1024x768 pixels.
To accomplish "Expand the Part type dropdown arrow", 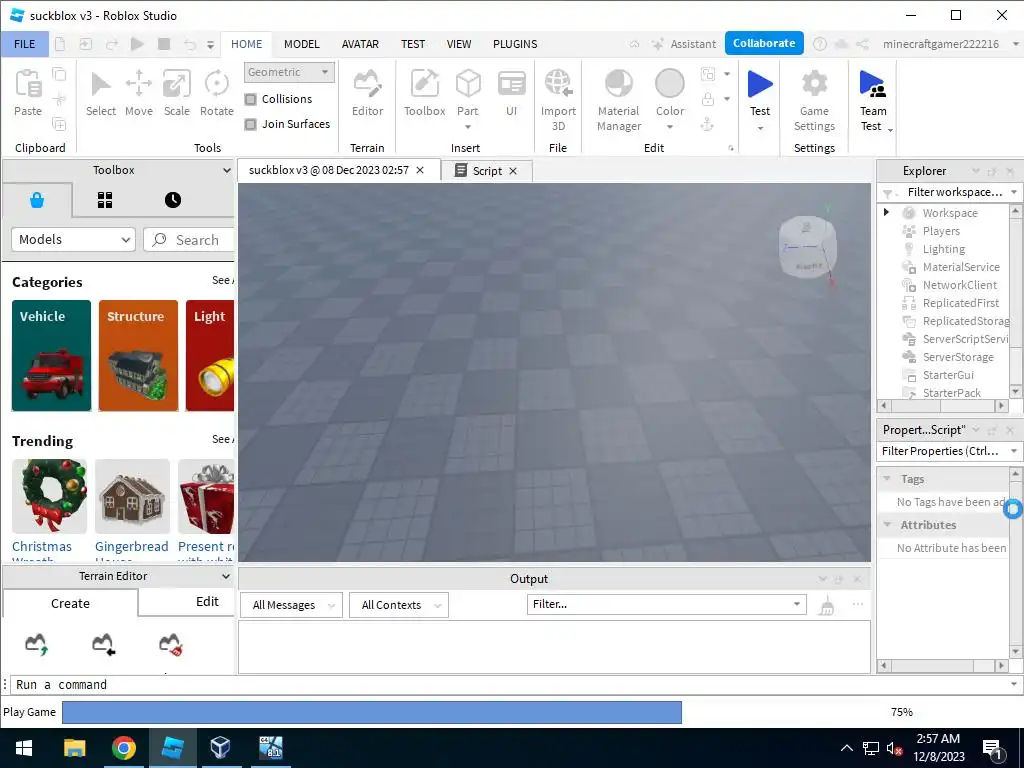I will tap(468, 127).
